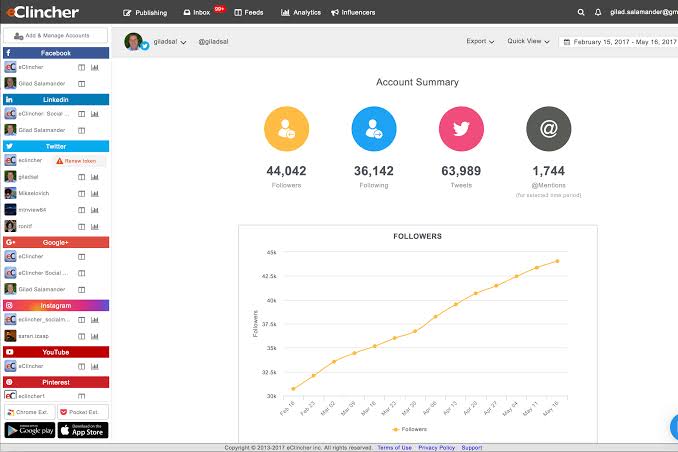Viewport: 678px width, 452px height.
Task: Click the blue Following circle icon
Action: pos(374,129)
